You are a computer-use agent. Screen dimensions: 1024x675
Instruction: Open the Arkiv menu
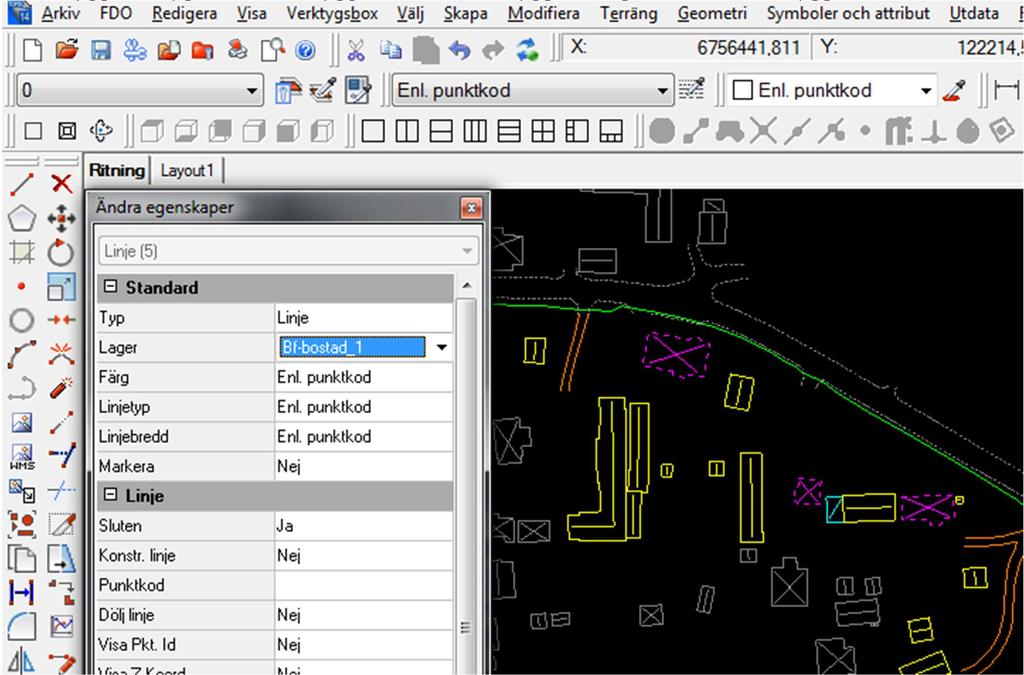coord(61,13)
